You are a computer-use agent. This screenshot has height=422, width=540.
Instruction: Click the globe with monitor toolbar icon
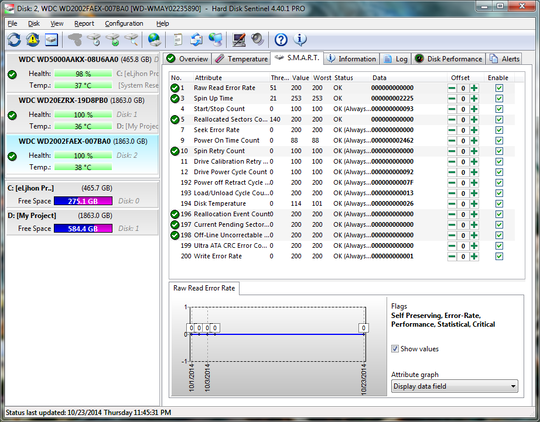click(x=216, y=40)
